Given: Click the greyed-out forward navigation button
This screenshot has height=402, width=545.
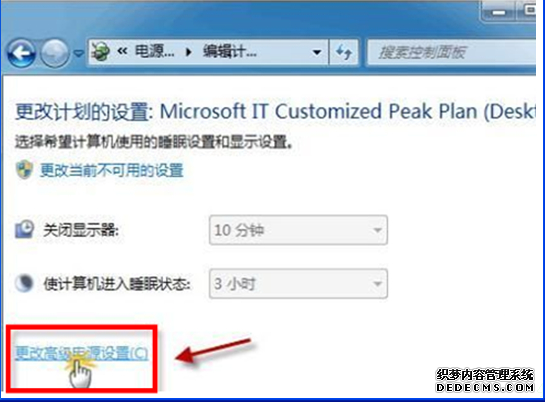Looking at the screenshot, I should (55, 53).
